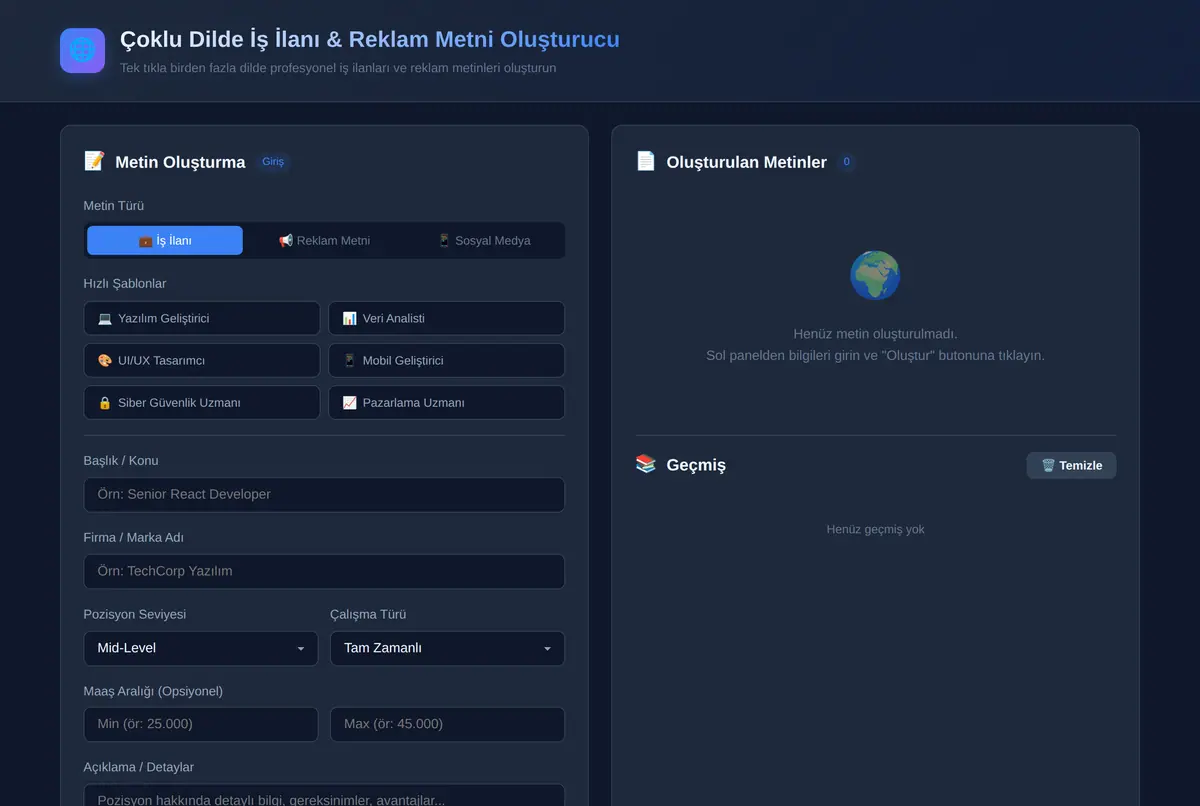Focus the Başlık / Konu input field
Viewport: 1200px width, 806px height.
[x=324, y=494]
